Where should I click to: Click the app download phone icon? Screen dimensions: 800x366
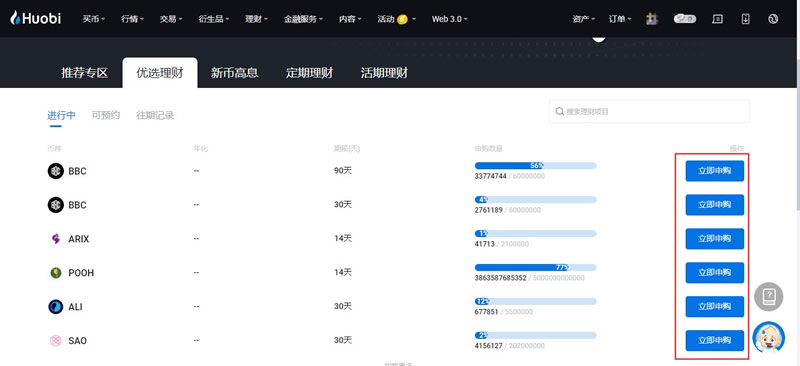click(x=745, y=19)
